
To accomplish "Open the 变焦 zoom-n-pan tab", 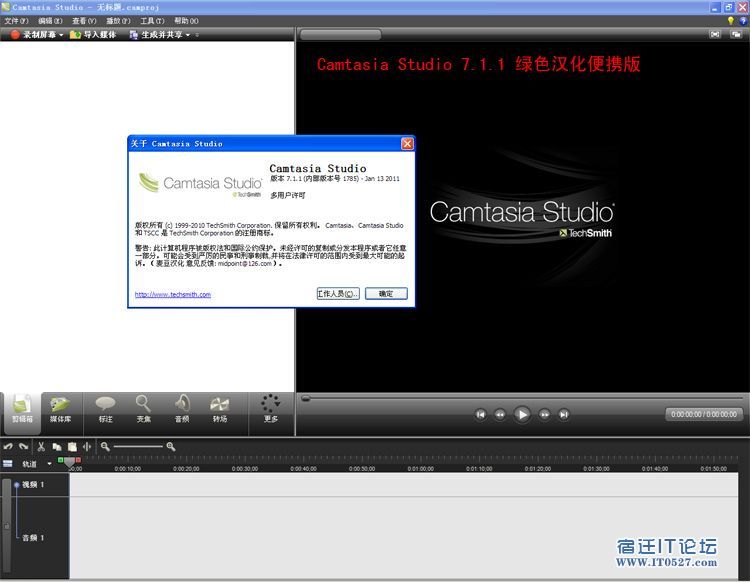I will click(143, 410).
